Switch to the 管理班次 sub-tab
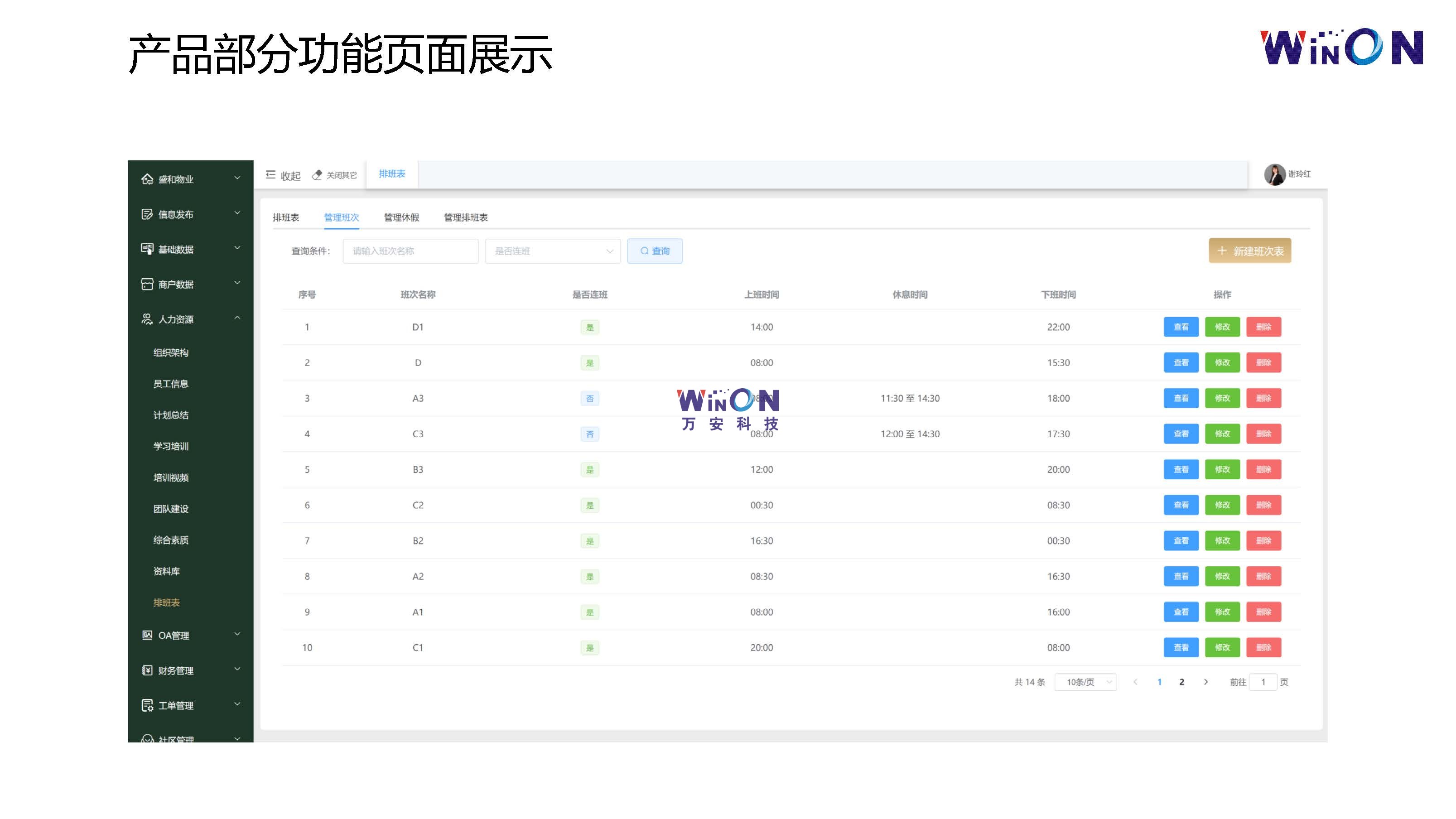The width and height of the screenshot is (1456, 819). pos(342,217)
